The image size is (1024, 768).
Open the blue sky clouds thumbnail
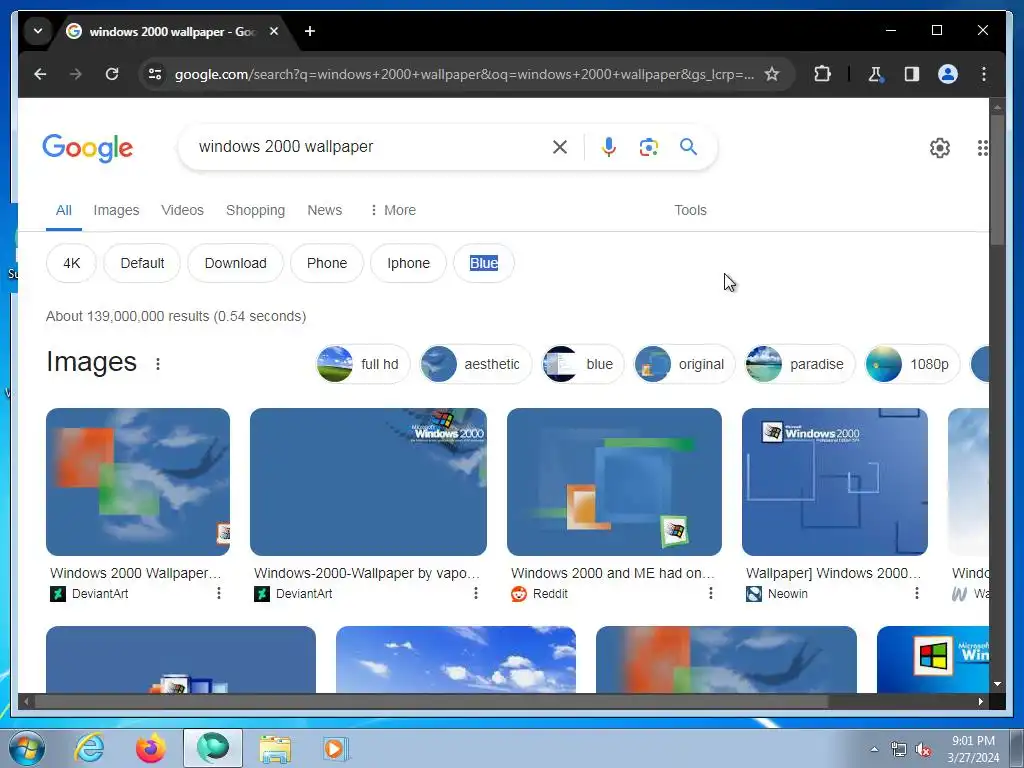click(456, 660)
